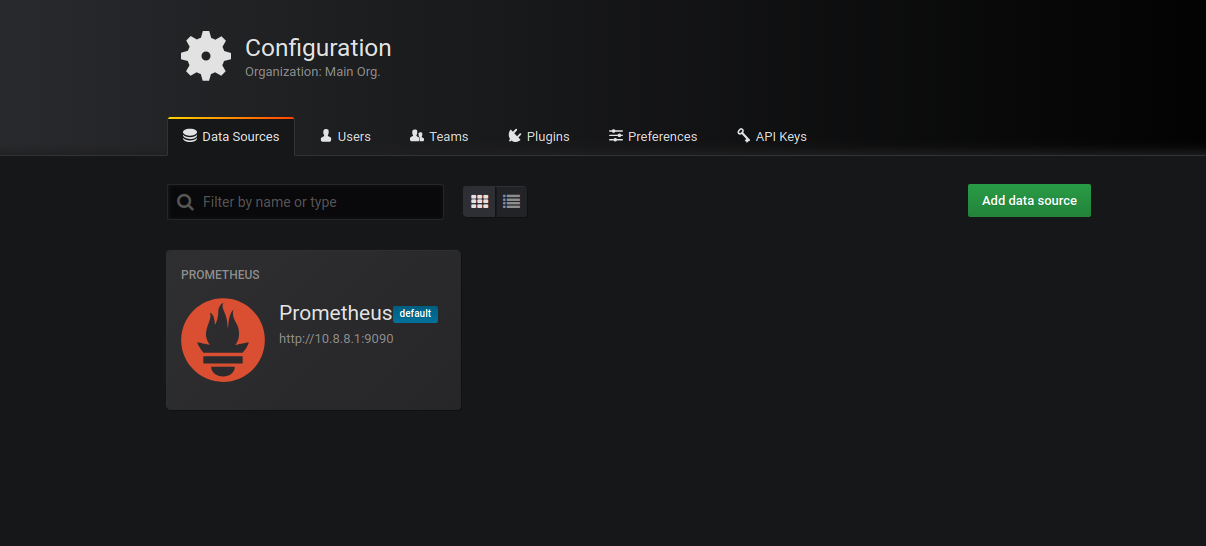Click the blue default badge

415,314
